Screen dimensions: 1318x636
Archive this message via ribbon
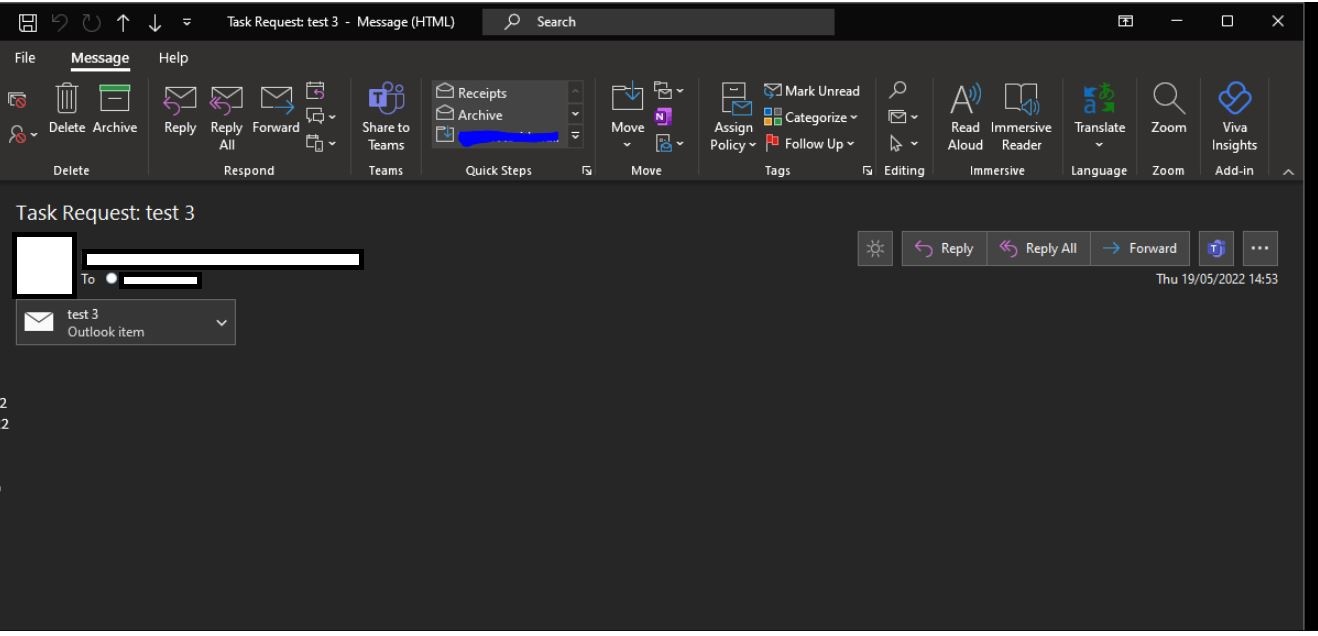115,109
